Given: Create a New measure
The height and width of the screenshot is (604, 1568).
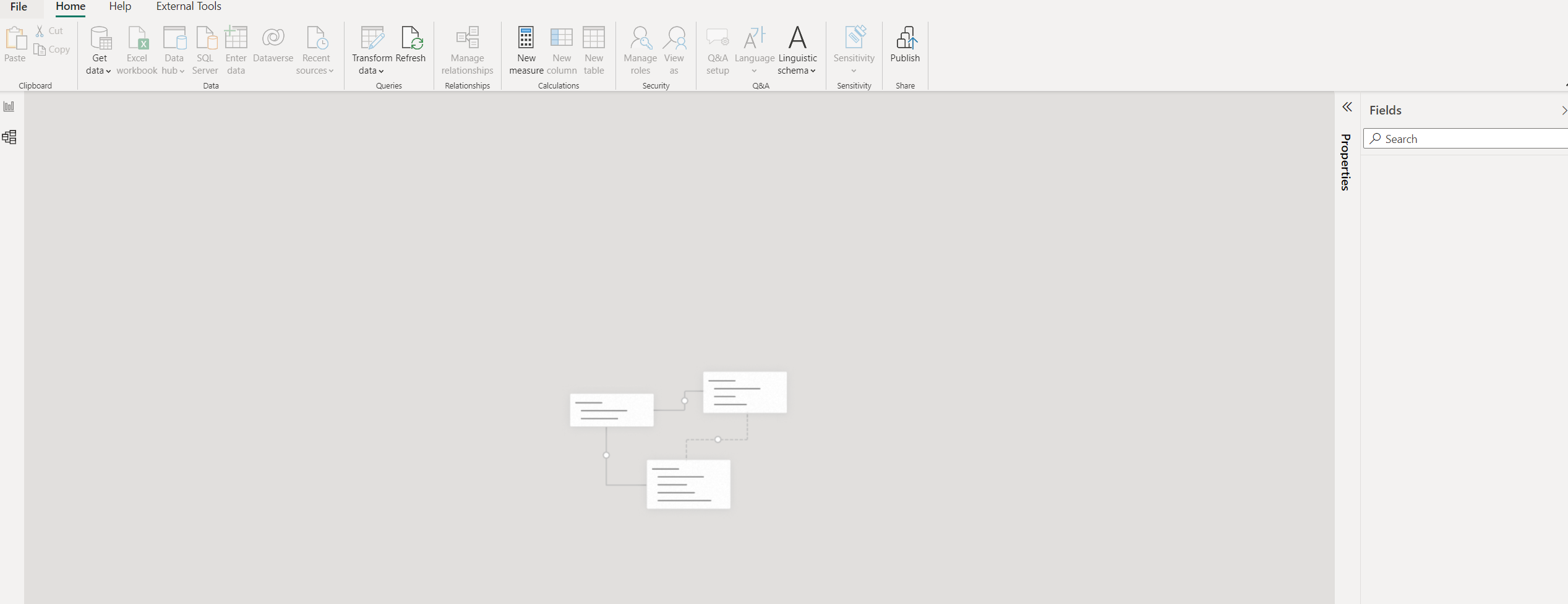Looking at the screenshot, I should [526, 51].
